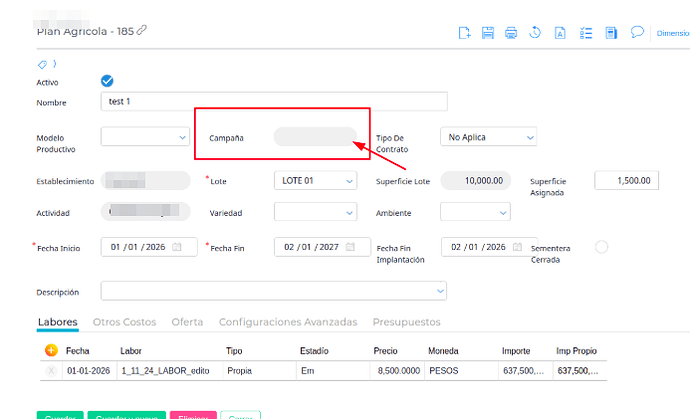
Task: Click the link icon beside Plan Agricola - 185
Action: click(x=141, y=30)
